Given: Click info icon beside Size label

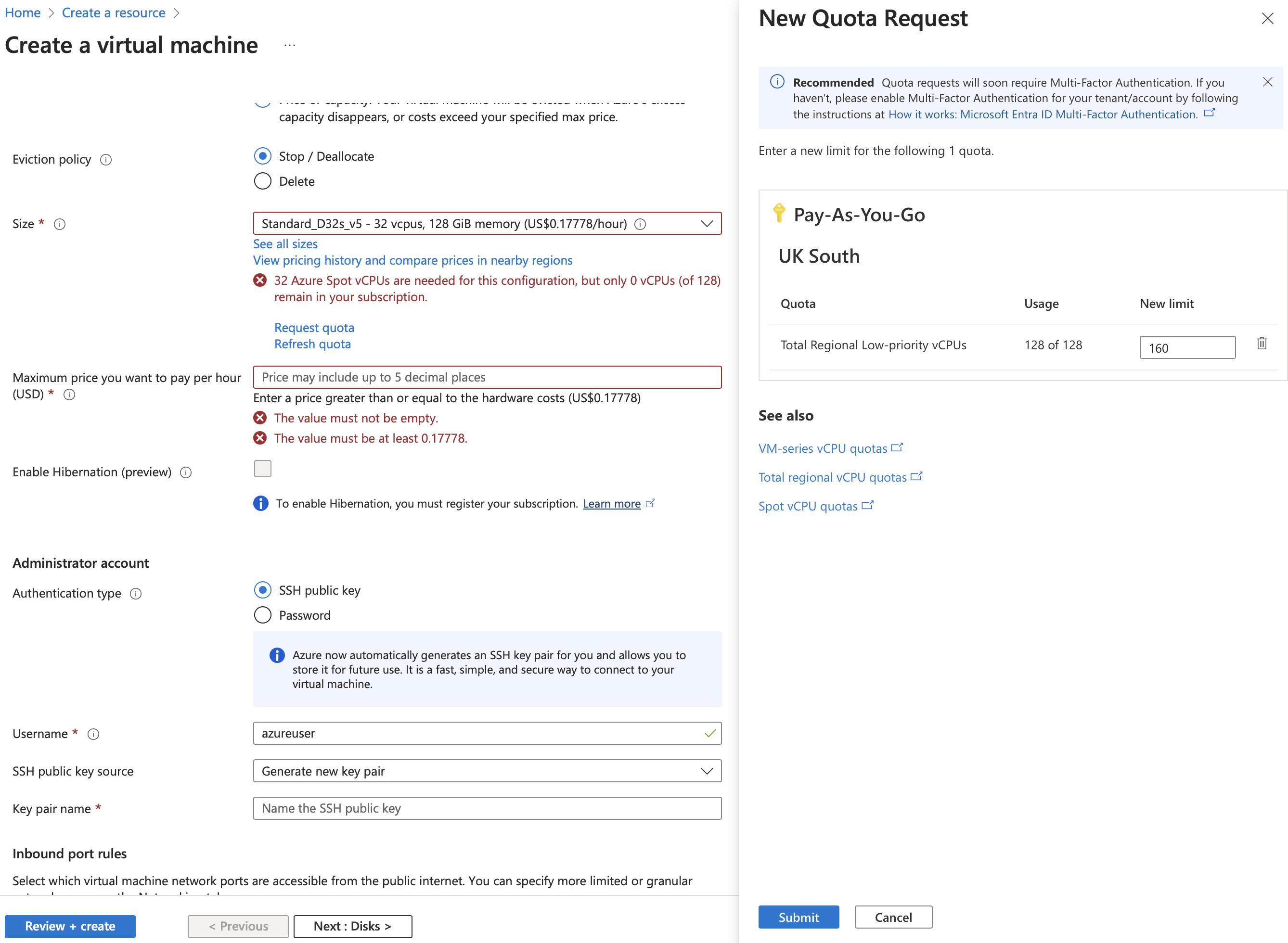Looking at the screenshot, I should point(59,224).
